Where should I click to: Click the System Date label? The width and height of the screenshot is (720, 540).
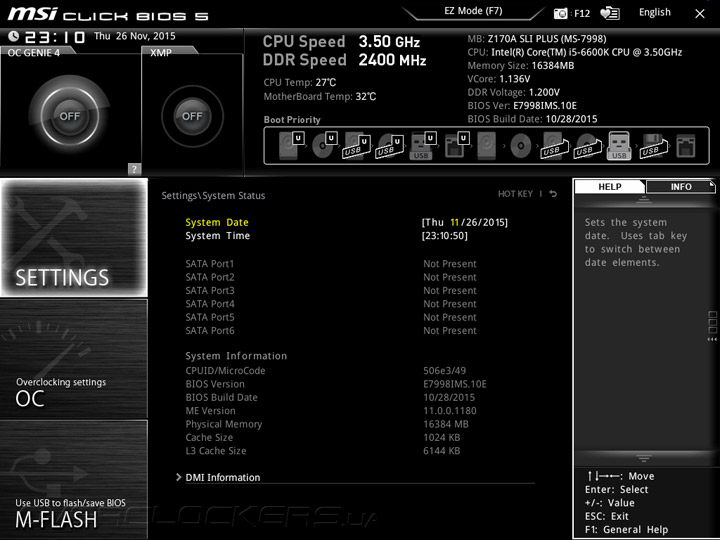(217, 222)
